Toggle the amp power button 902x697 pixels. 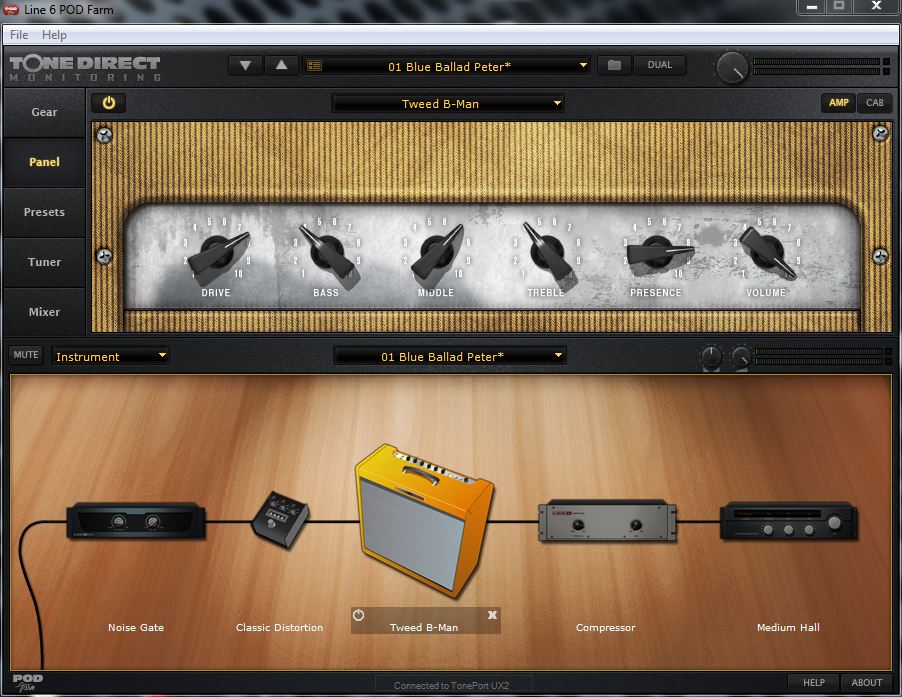point(108,103)
